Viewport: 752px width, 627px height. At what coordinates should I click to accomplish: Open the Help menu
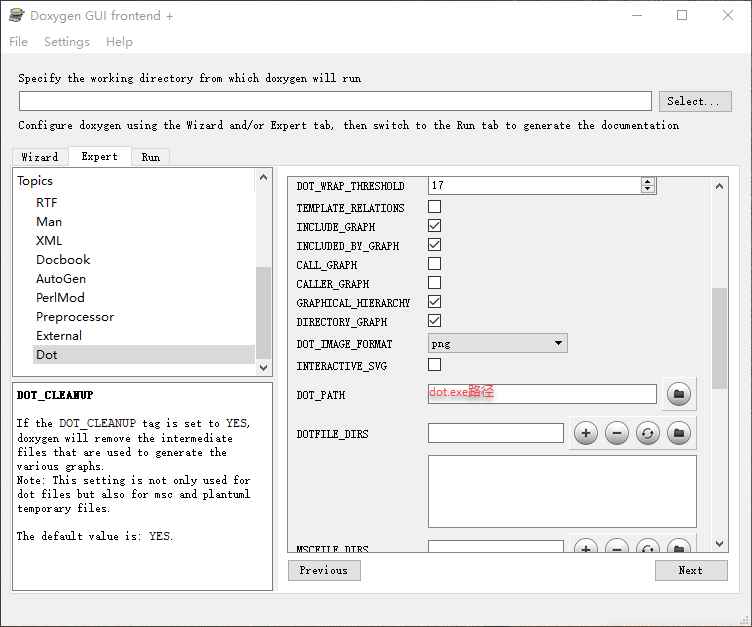[x=119, y=42]
